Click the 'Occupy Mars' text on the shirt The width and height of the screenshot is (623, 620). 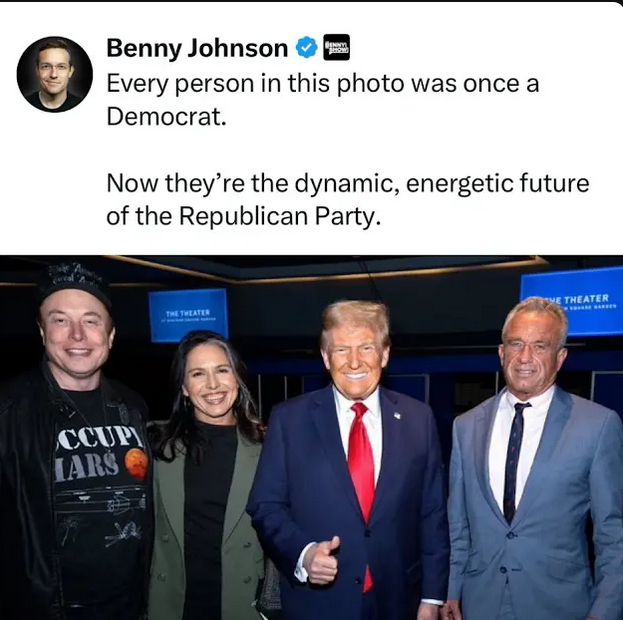[95, 454]
